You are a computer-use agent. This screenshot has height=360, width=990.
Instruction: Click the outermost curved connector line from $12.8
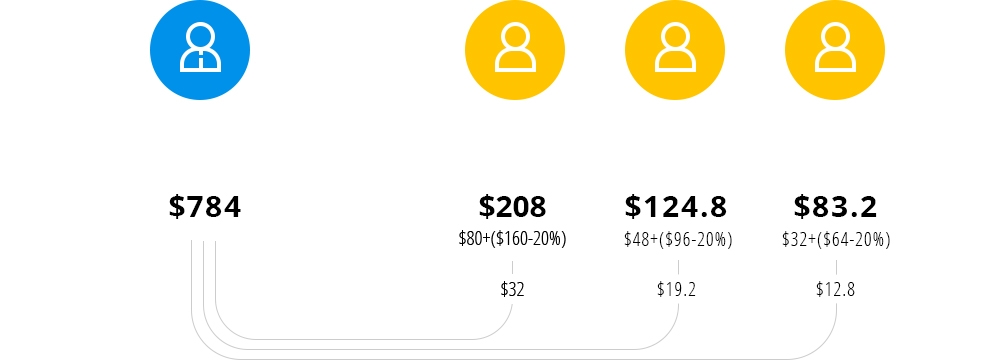(515, 359)
